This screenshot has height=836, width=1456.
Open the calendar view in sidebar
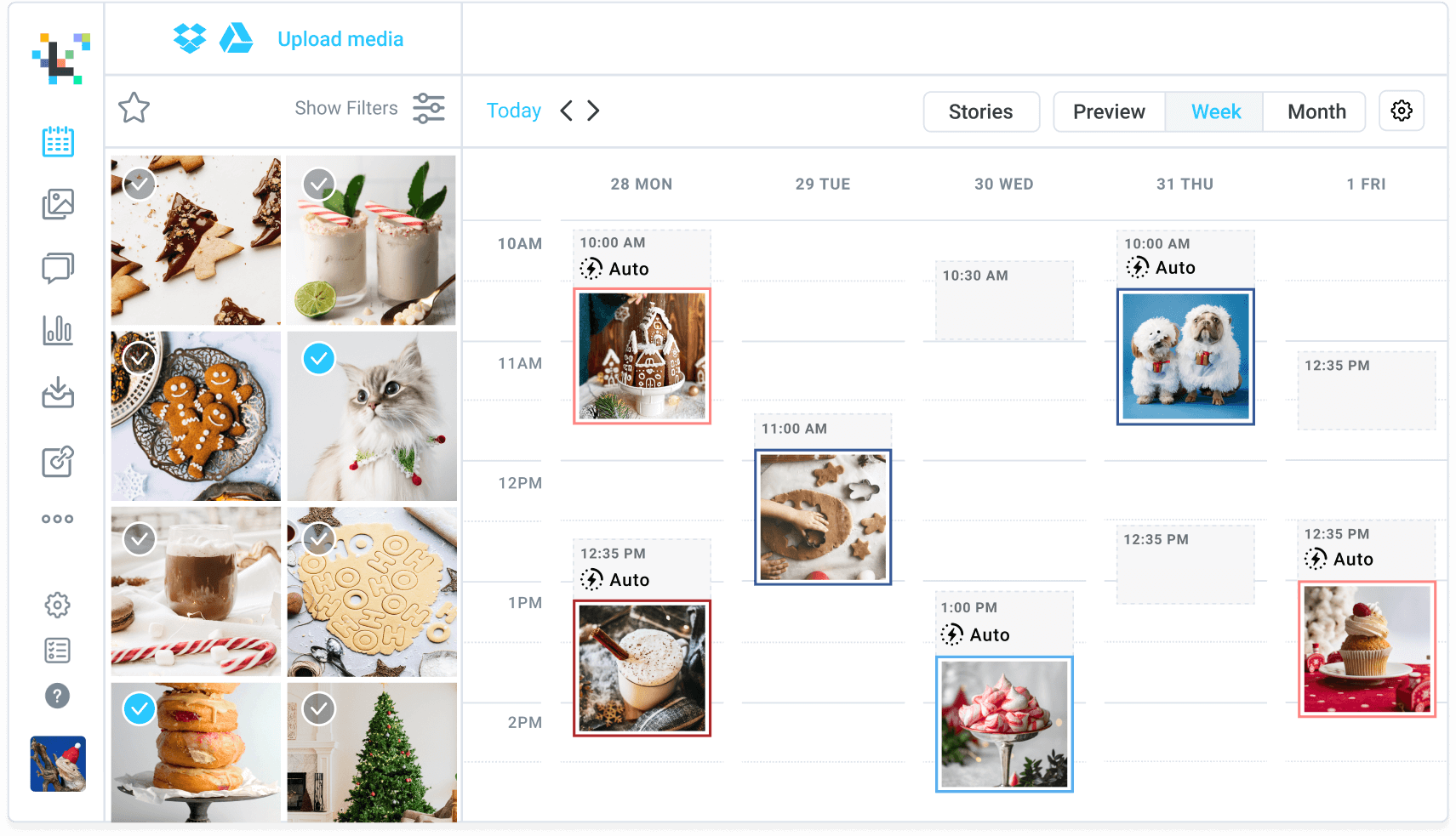point(58,141)
